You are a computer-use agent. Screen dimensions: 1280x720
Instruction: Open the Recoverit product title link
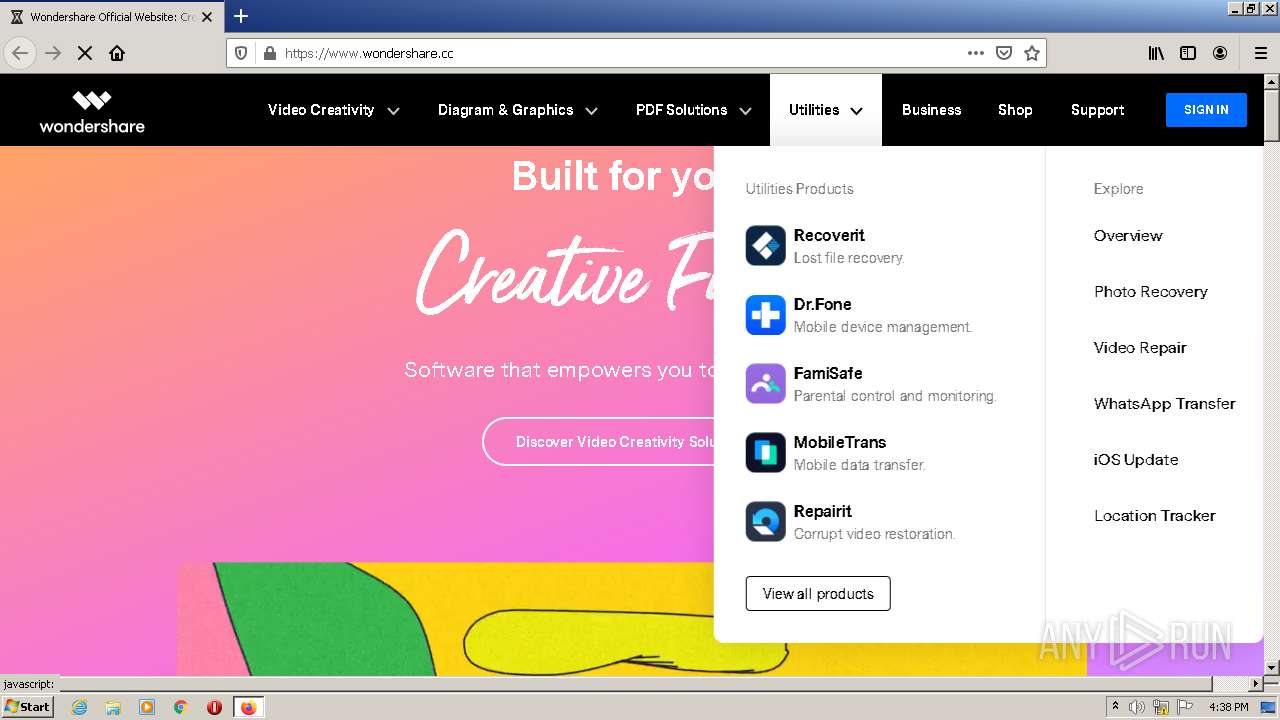click(829, 236)
